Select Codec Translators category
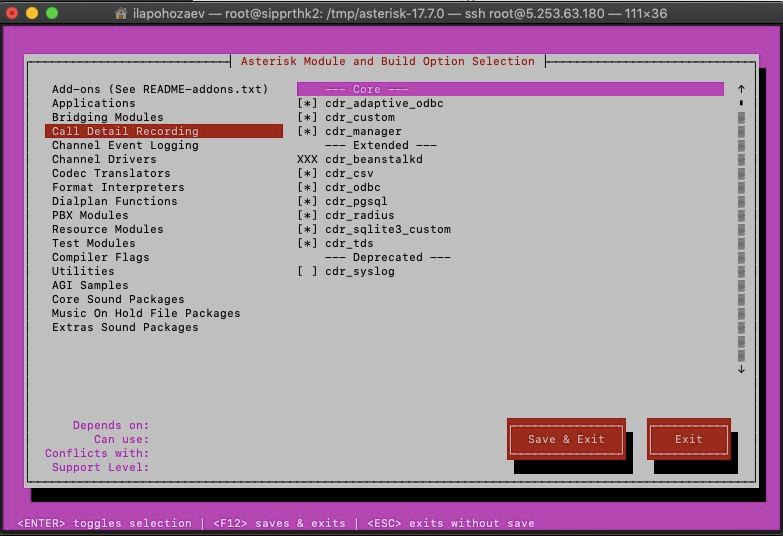Image resolution: width=783 pixels, height=536 pixels. (111, 173)
